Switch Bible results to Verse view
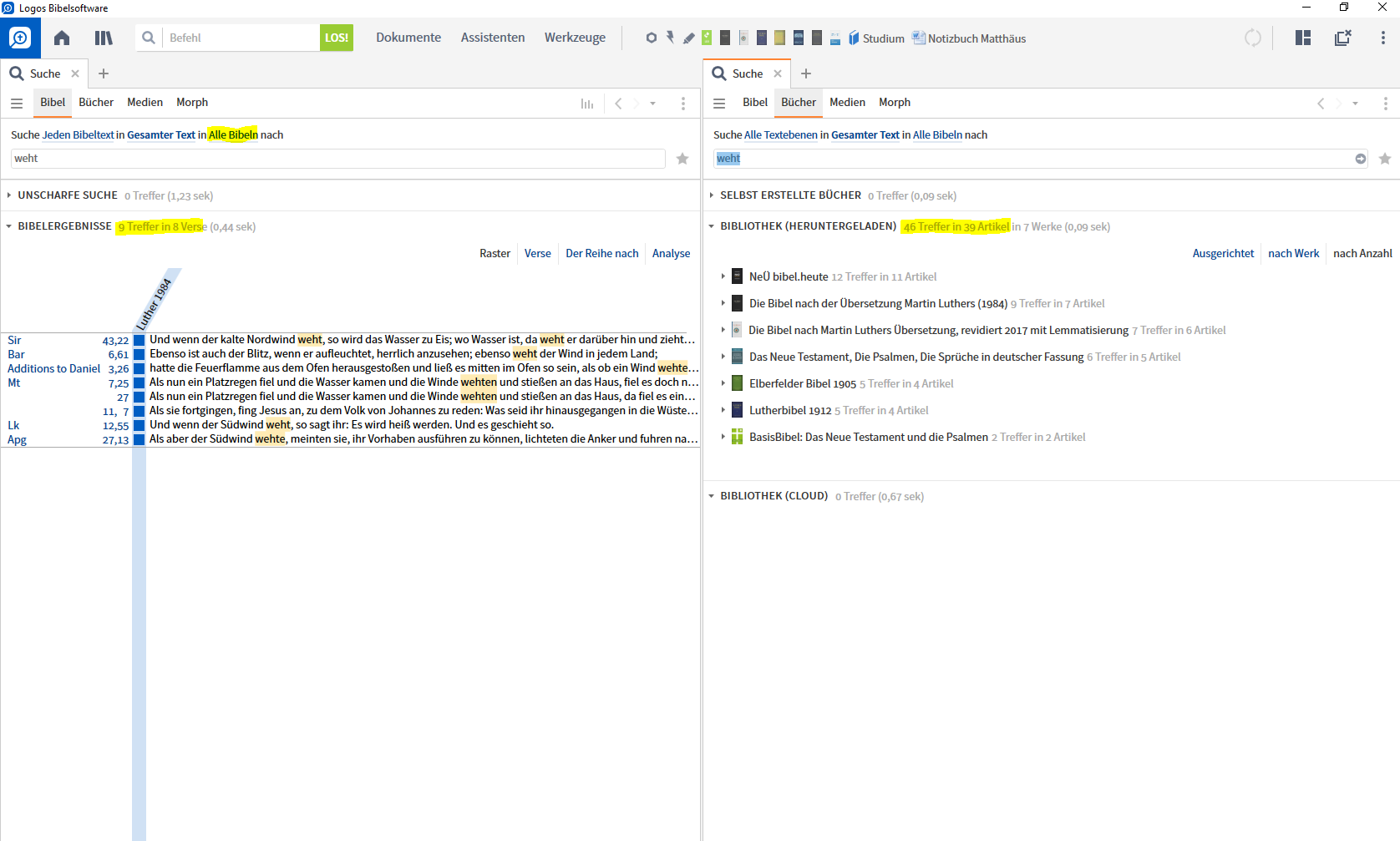This screenshot has height=841, width=1400. (x=538, y=254)
